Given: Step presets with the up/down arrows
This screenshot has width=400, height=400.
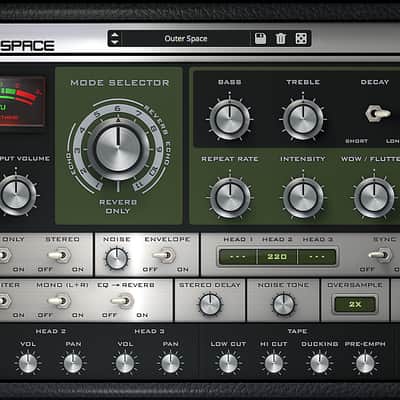Looking at the screenshot, I should [115, 39].
